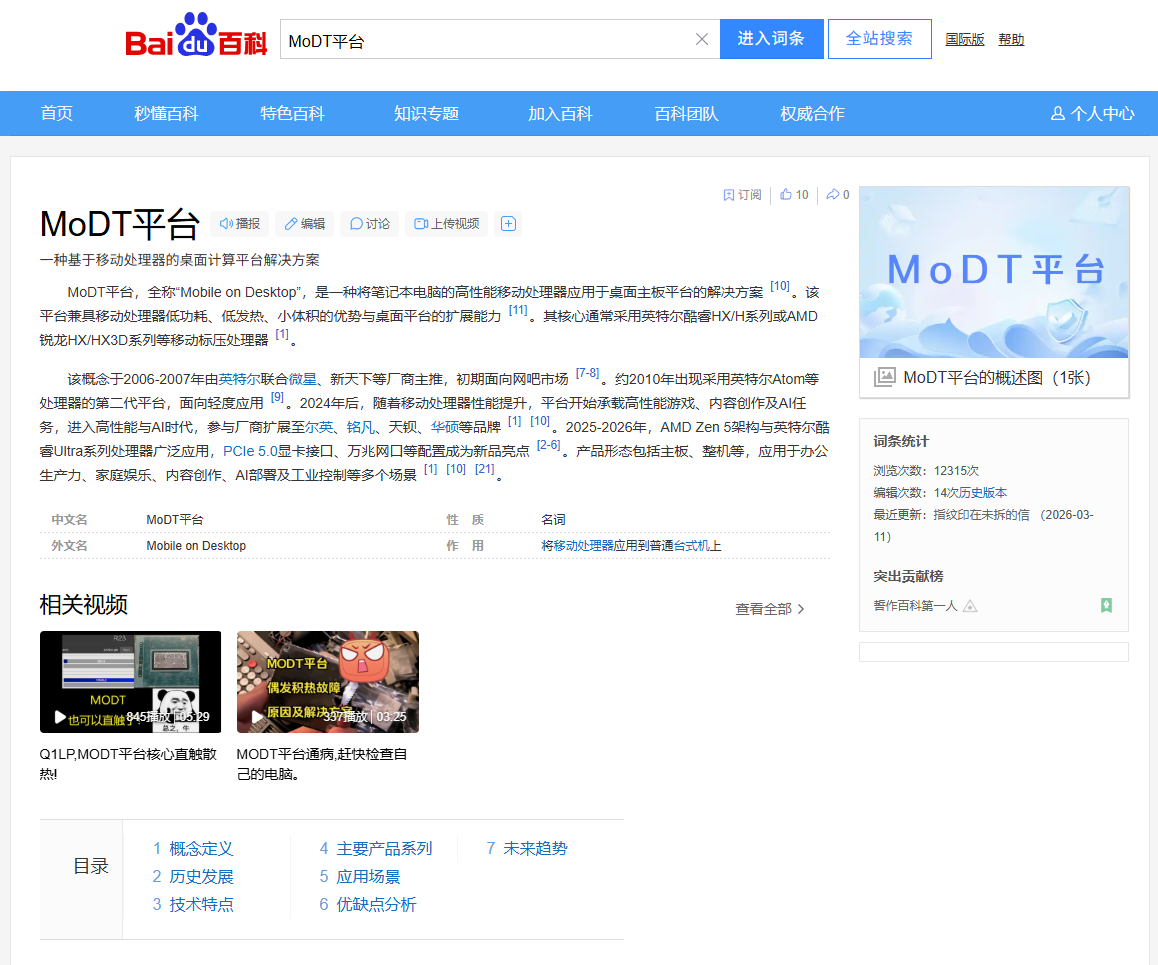
Task: Open the PCIe 5.0 link
Action: 250,451
